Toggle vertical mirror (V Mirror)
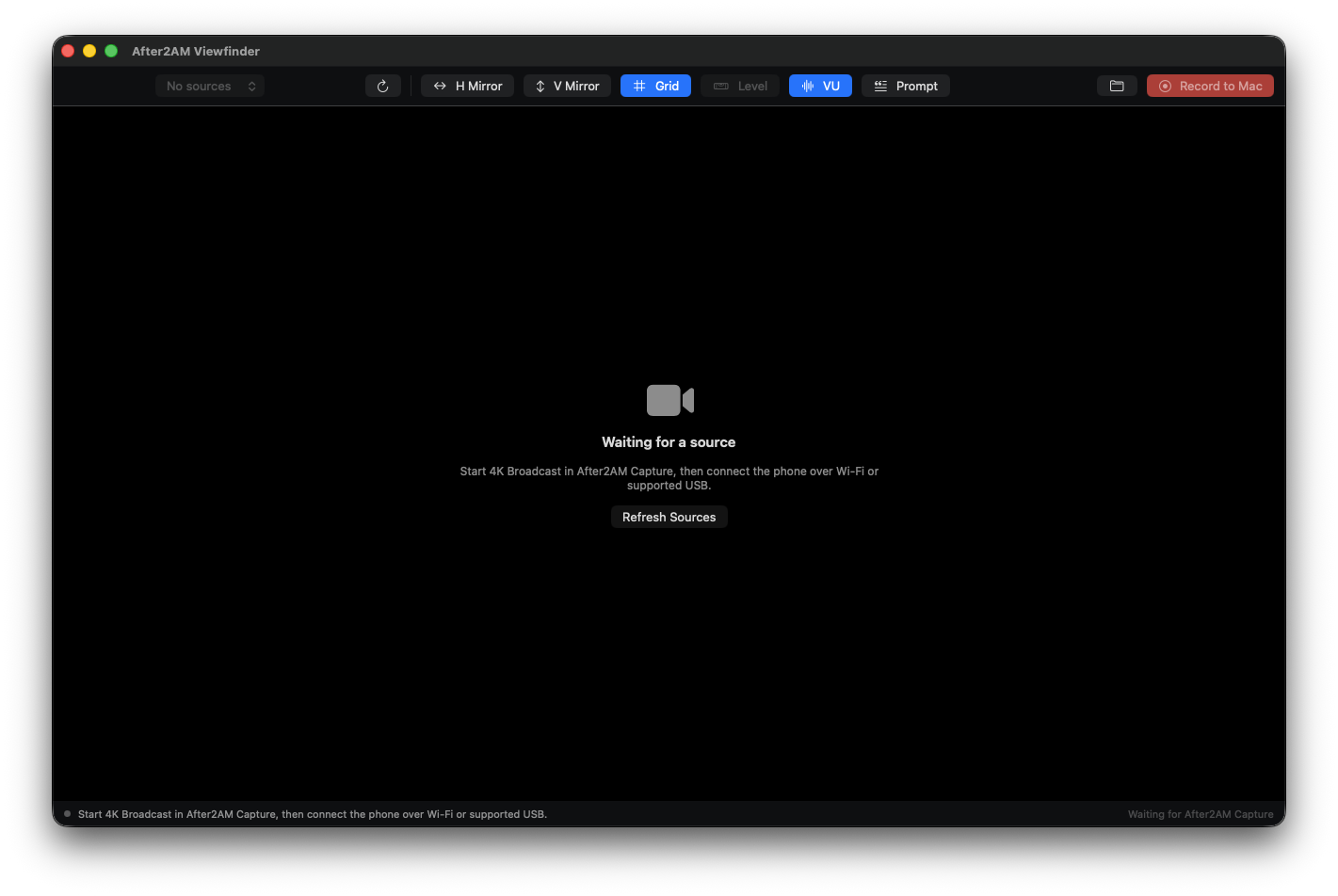This screenshot has width=1338, height=896. pyautogui.click(x=567, y=86)
